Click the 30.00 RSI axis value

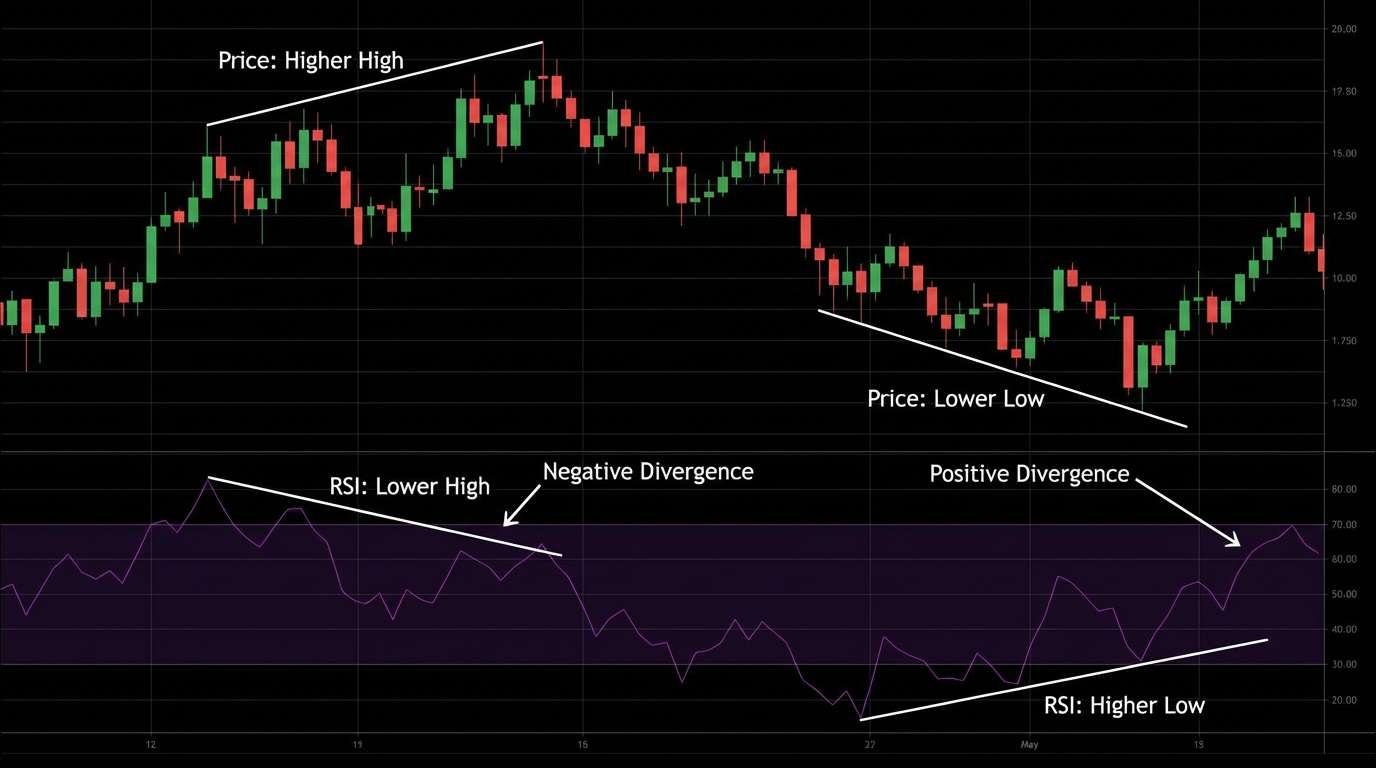(1343, 664)
